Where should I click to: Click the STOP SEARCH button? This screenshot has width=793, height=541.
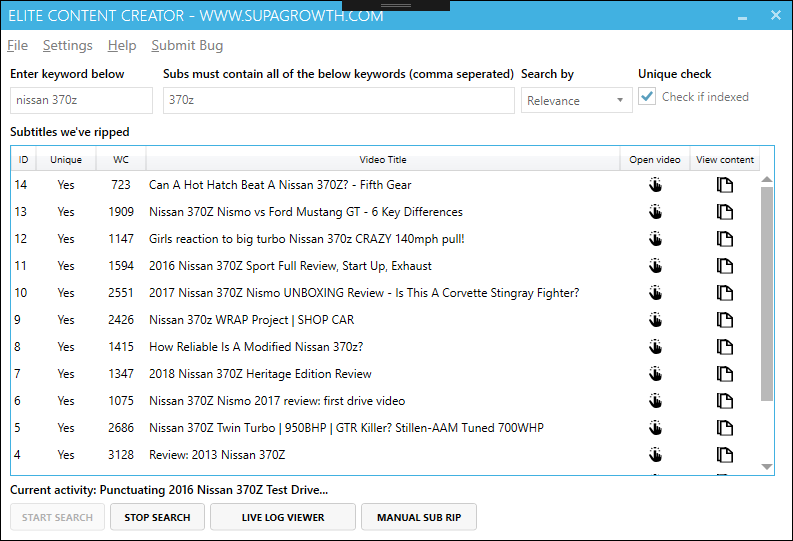(x=157, y=517)
